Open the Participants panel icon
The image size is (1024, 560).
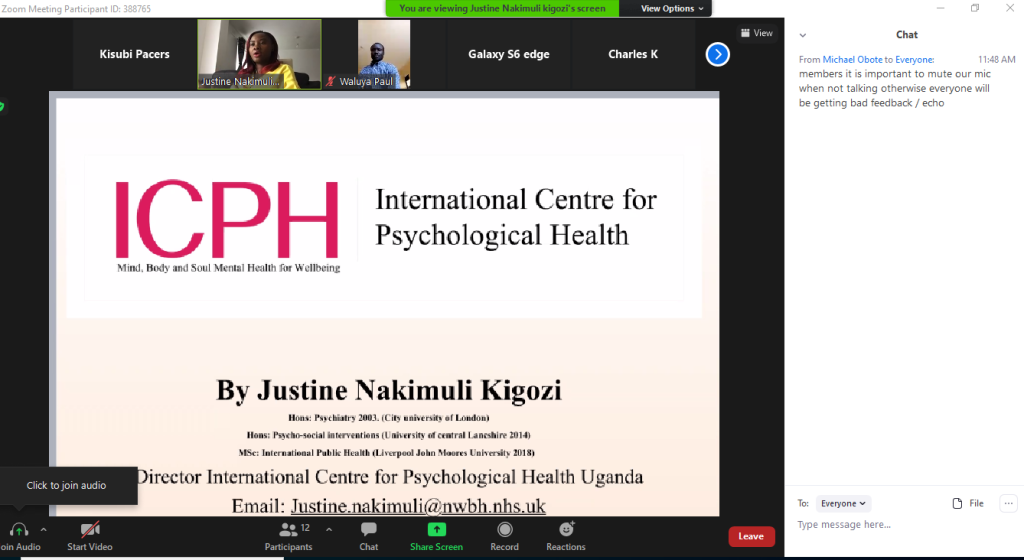point(288,529)
